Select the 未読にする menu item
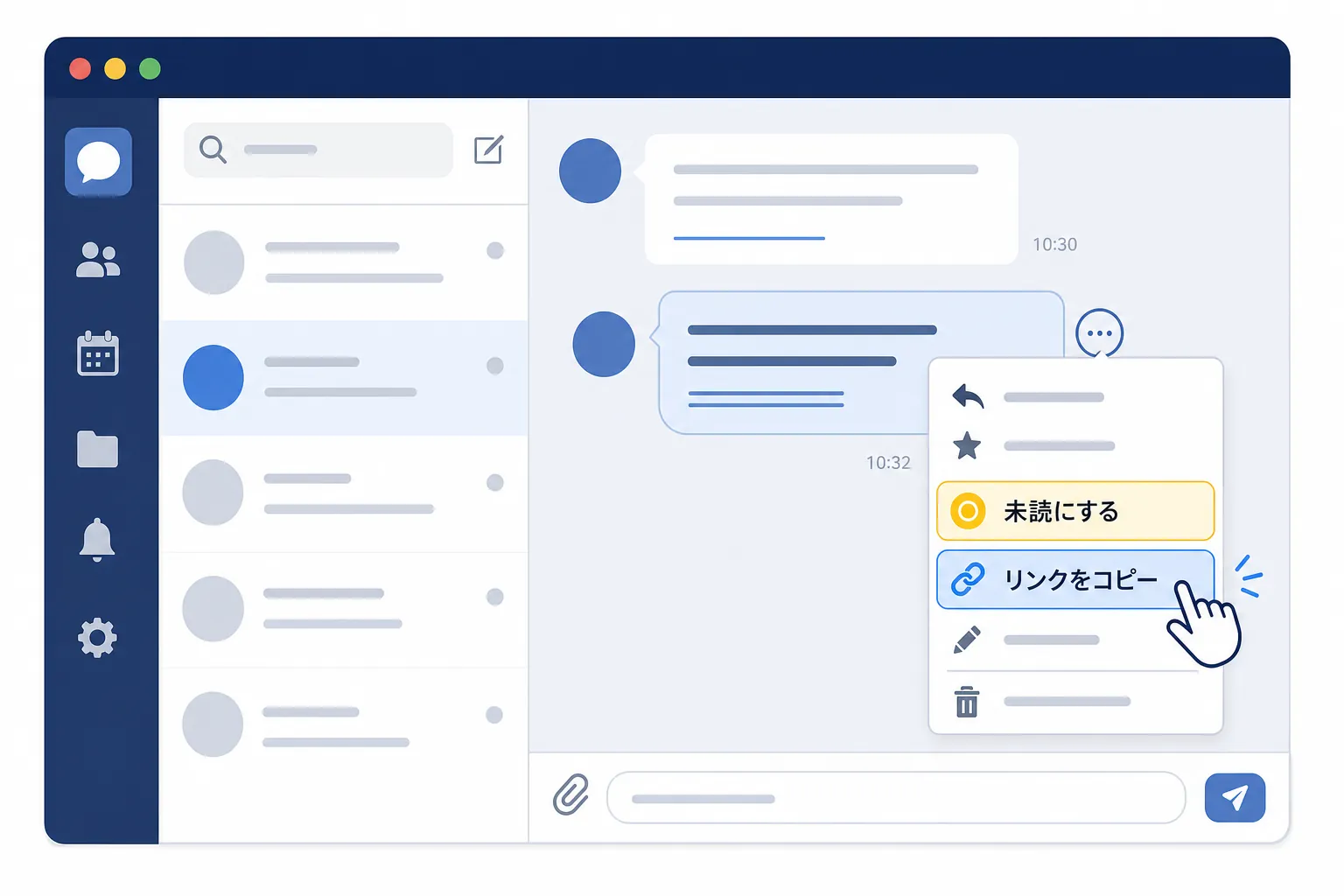 (x=1075, y=511)
